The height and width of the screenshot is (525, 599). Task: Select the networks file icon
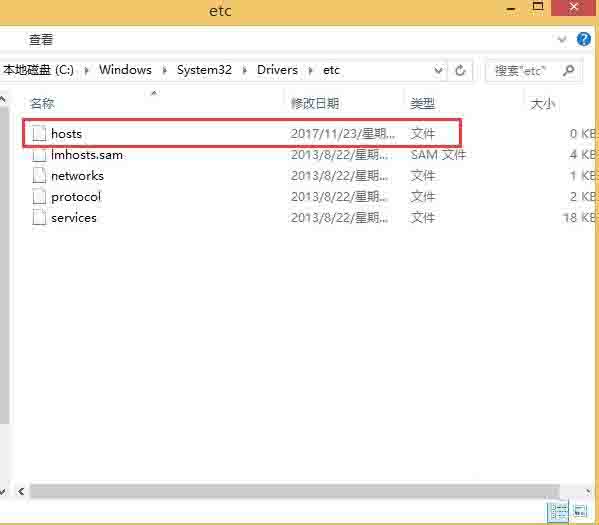39,175
